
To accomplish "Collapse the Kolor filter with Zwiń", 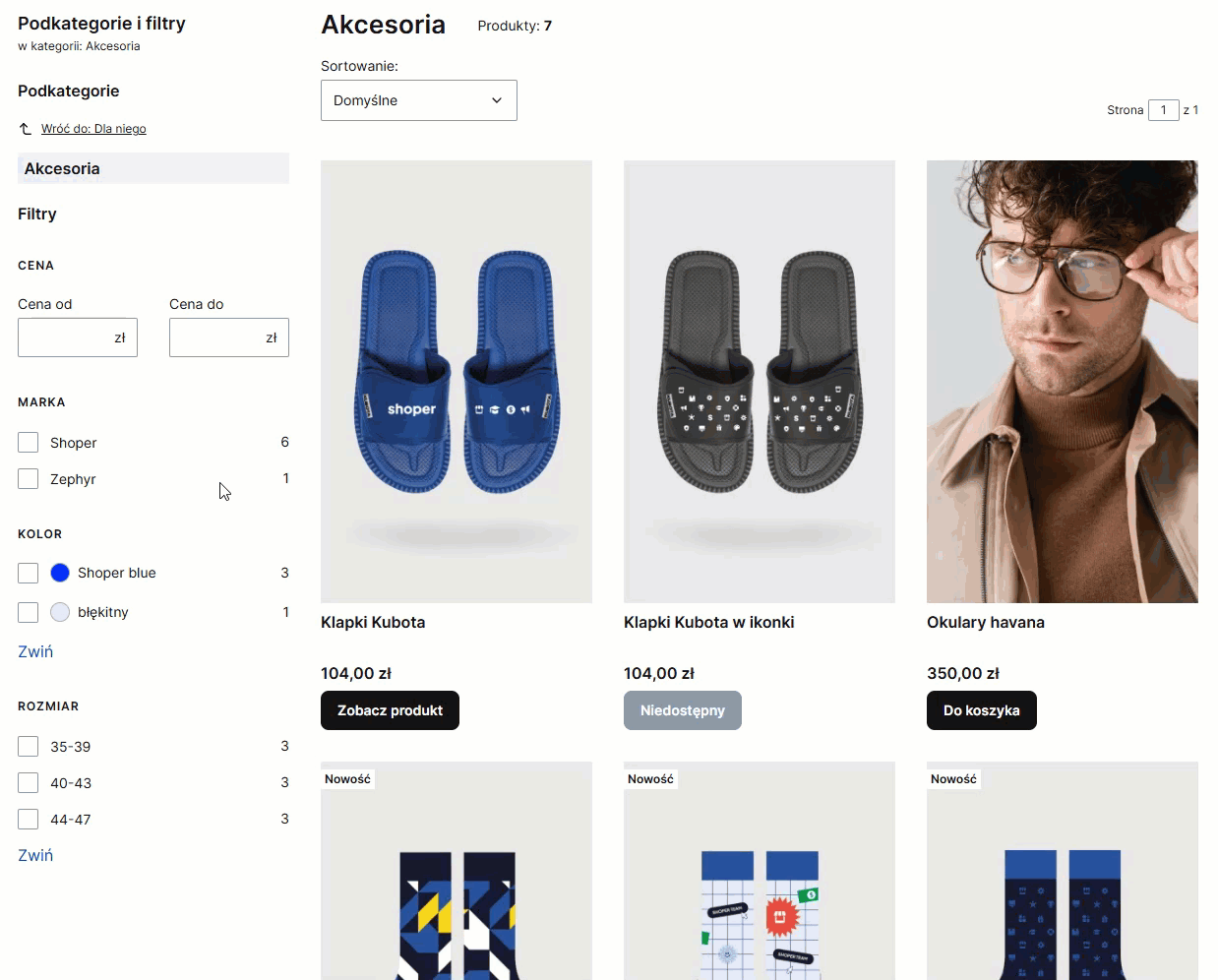I will point(35,651).
